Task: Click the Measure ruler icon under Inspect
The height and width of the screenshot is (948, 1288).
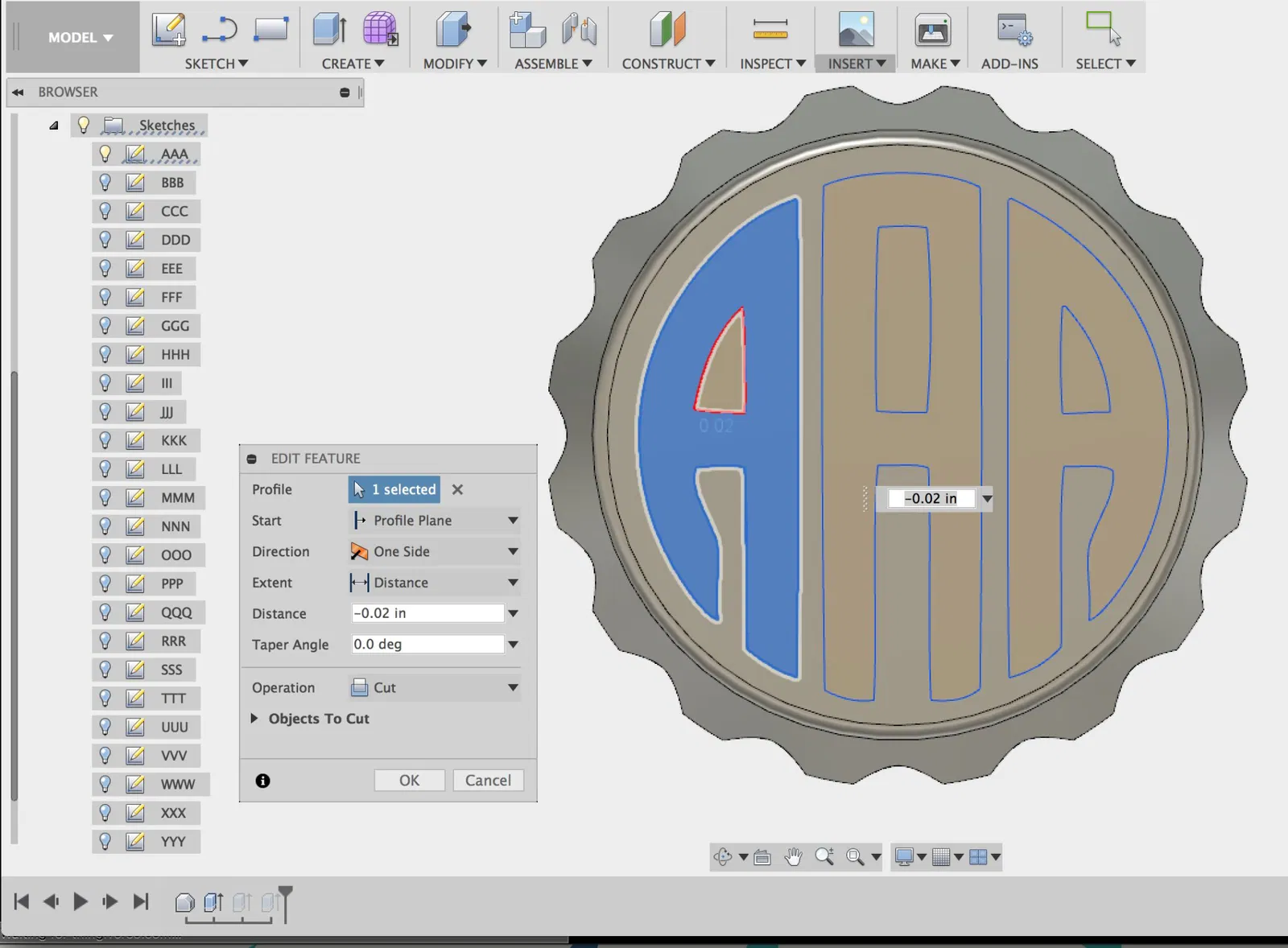Action: 770,30
